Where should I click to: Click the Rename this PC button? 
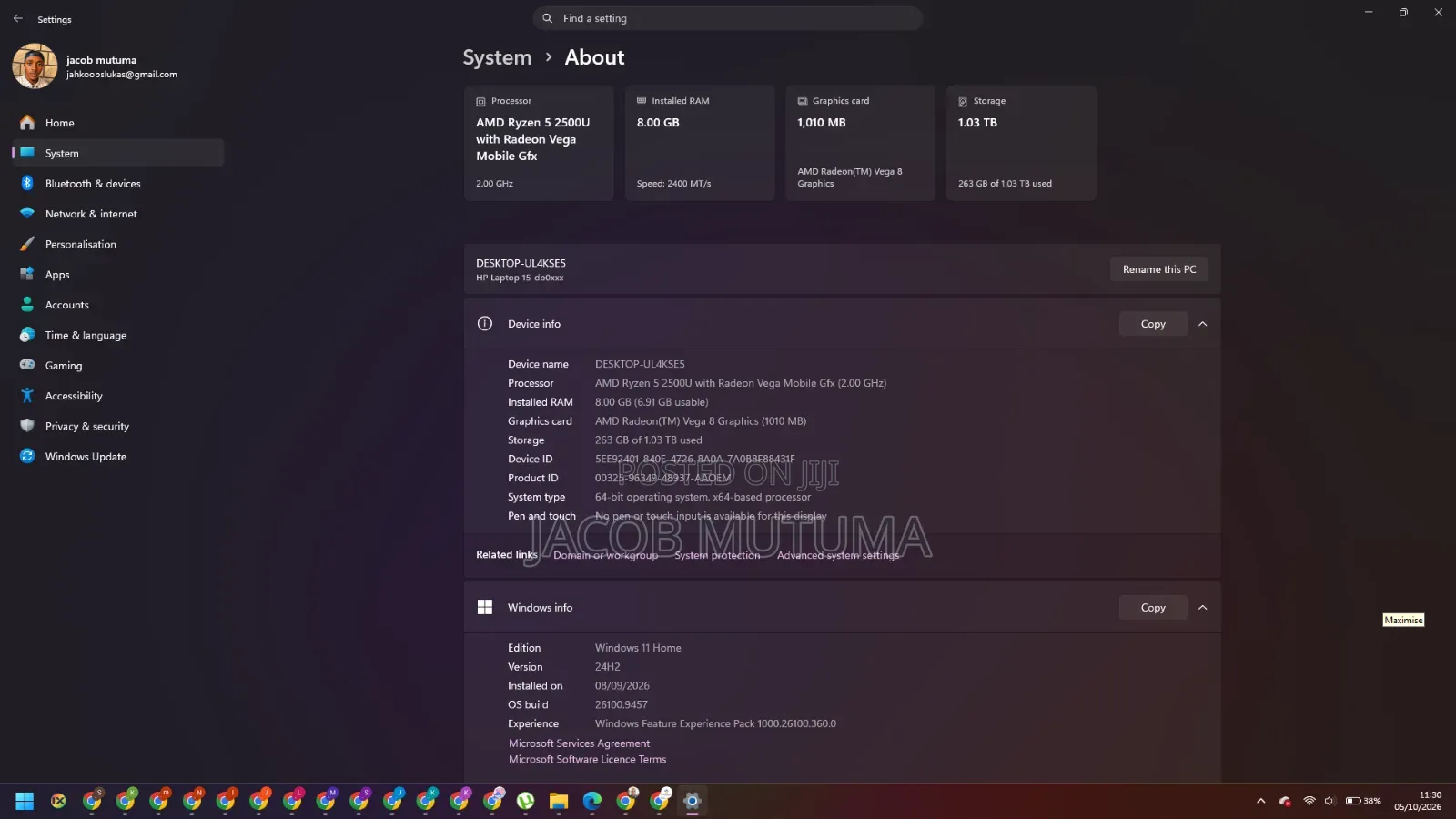[1159, 269]
